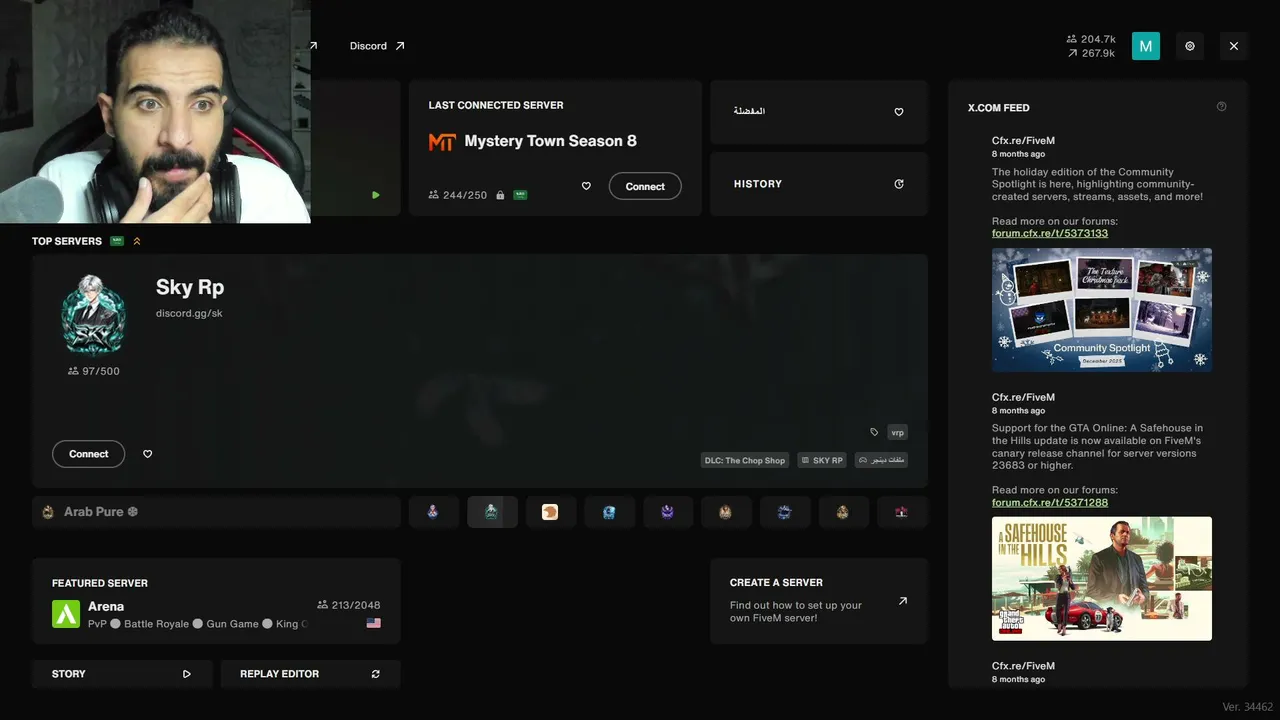Click the Mystery Town Season 8 title
The width and height of the screenshot is (1280, 720).
point(550,141)
